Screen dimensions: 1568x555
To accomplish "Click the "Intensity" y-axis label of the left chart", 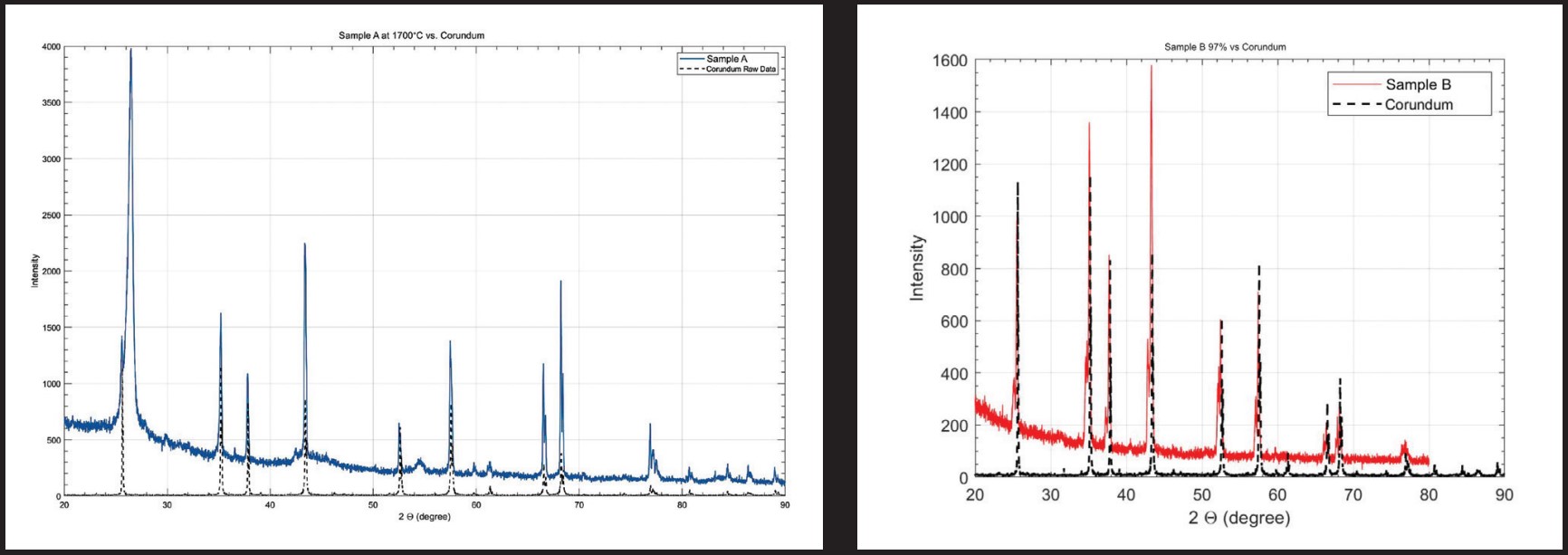I will point(34,271).
